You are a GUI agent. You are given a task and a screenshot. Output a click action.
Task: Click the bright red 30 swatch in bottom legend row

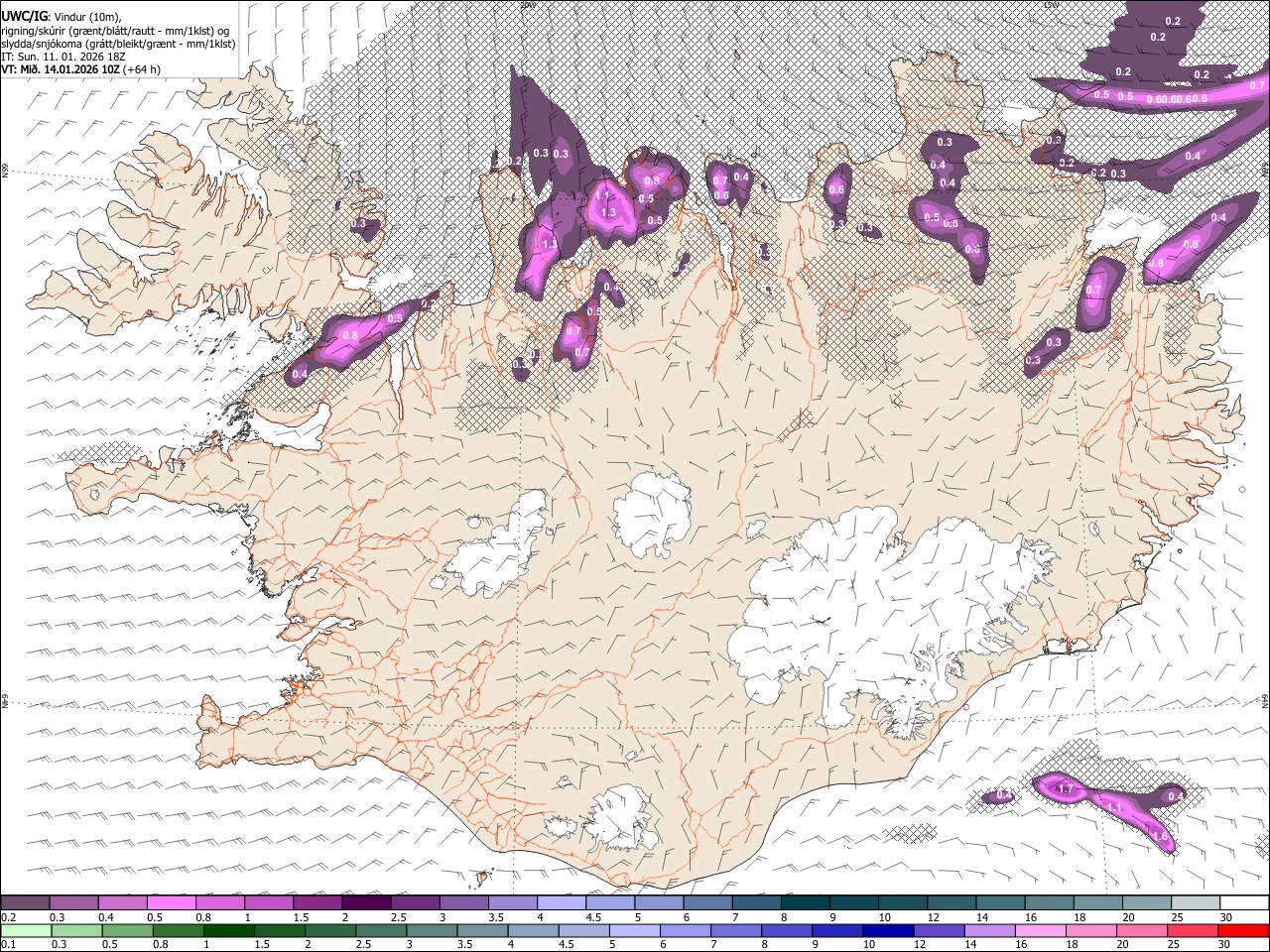click(x=1243, y=930)
